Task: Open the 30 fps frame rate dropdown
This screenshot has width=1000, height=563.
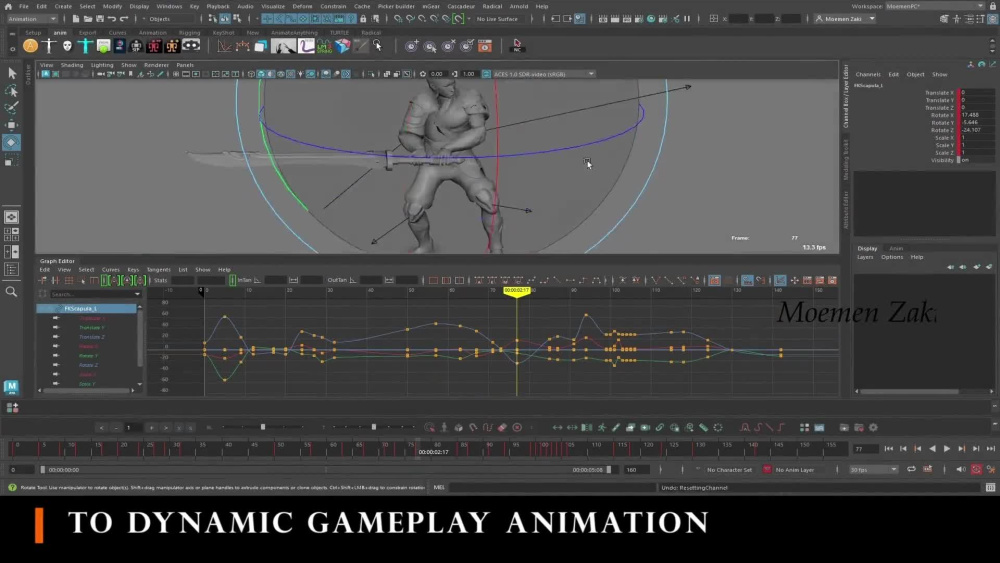Action: (872, 470)
